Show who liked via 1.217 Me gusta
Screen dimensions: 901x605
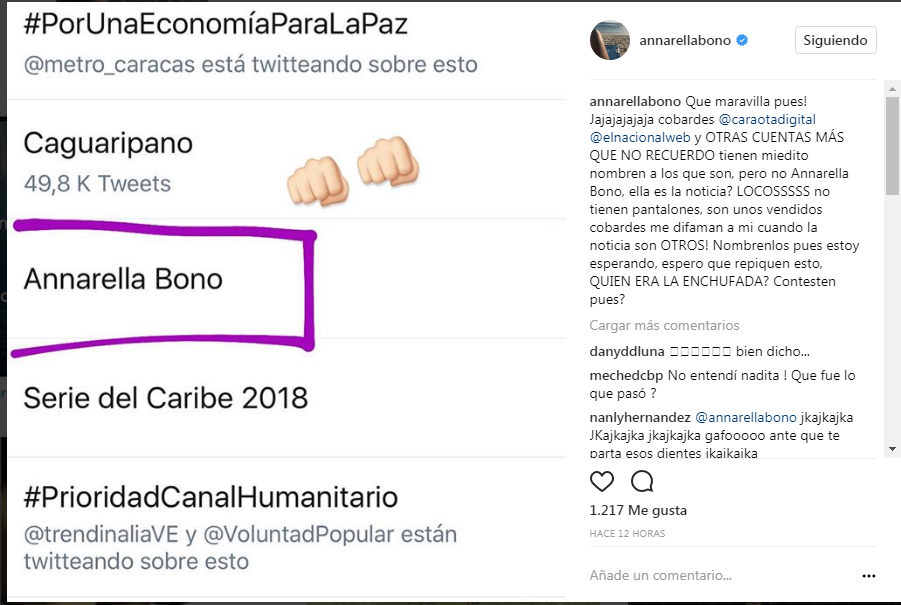click(638, 510)
